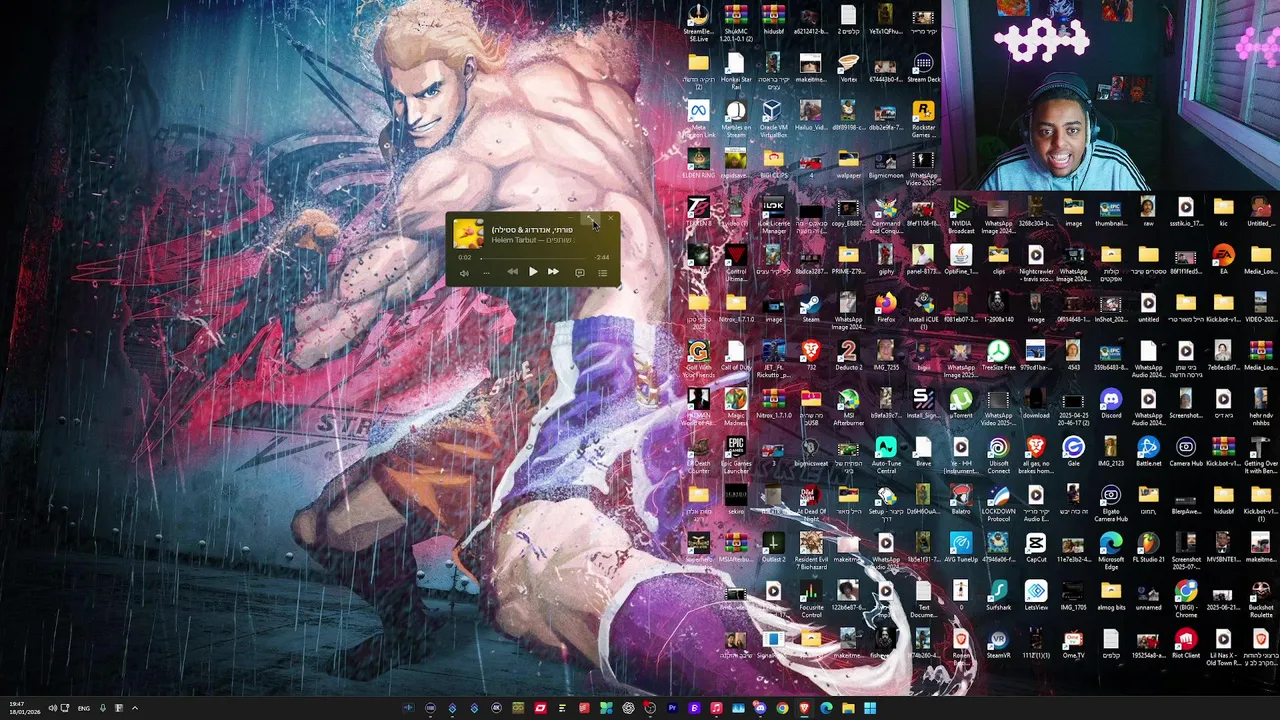
Task: Switch ENG input language in taskbar
Action: tap(84, 708)
